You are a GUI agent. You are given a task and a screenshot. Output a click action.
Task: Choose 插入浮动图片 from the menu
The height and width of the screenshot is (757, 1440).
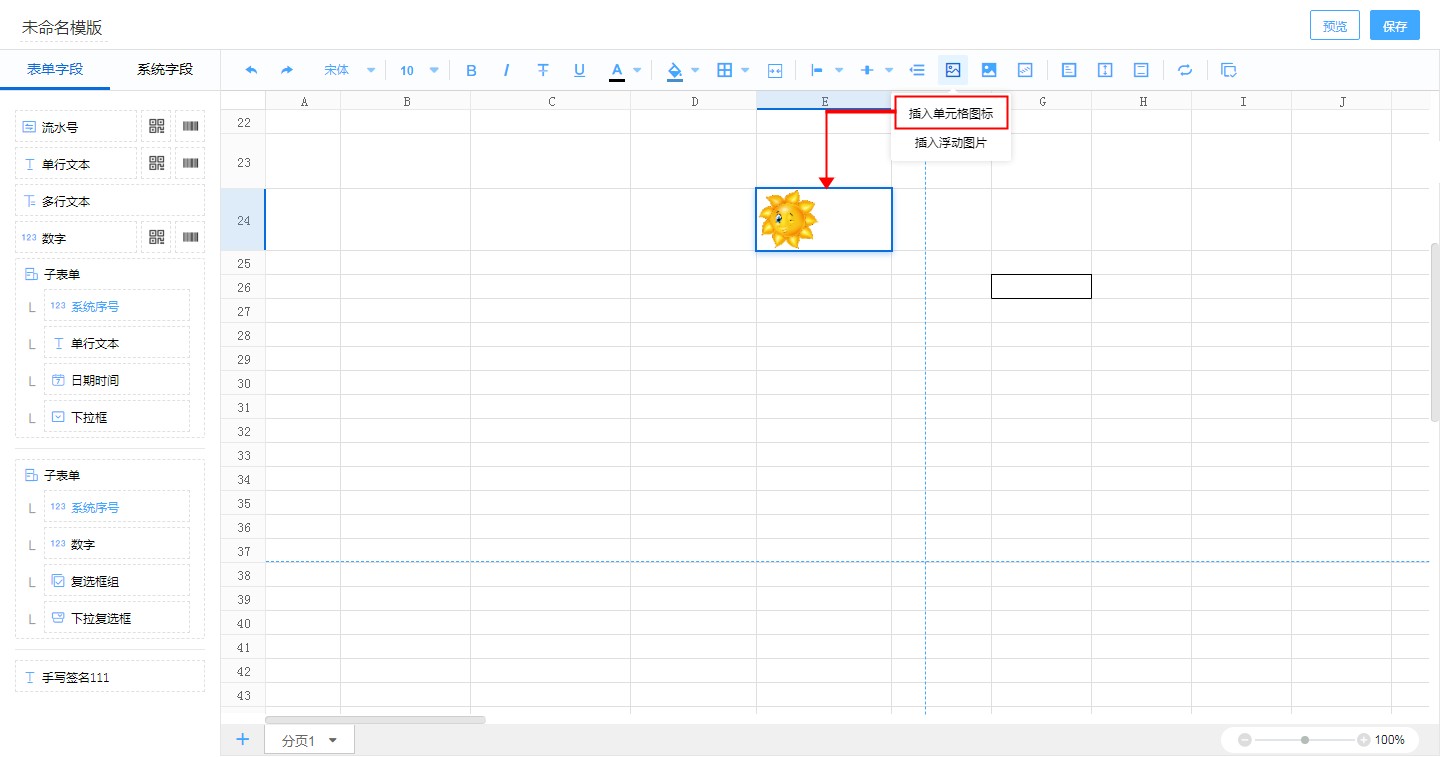(x=950, y=143)
